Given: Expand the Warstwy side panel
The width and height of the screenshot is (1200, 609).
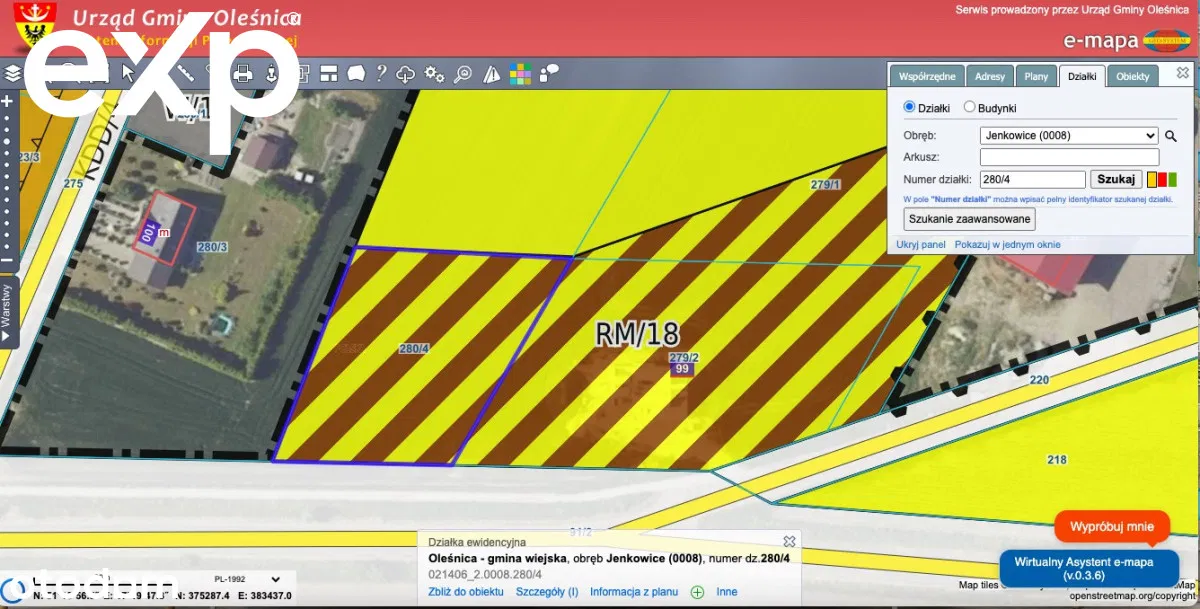Looking at the screenshot, I should [x=9, y=312].
